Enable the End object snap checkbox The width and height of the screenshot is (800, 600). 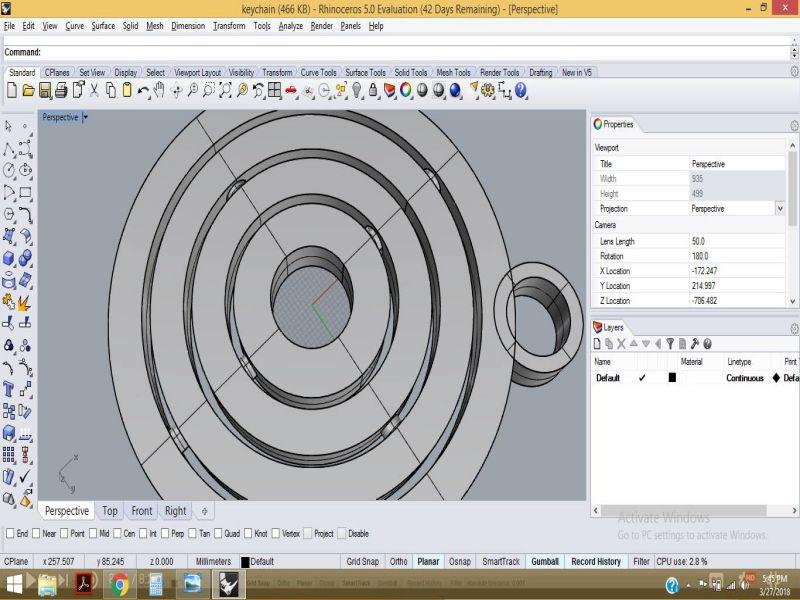(x=10, y=534)
